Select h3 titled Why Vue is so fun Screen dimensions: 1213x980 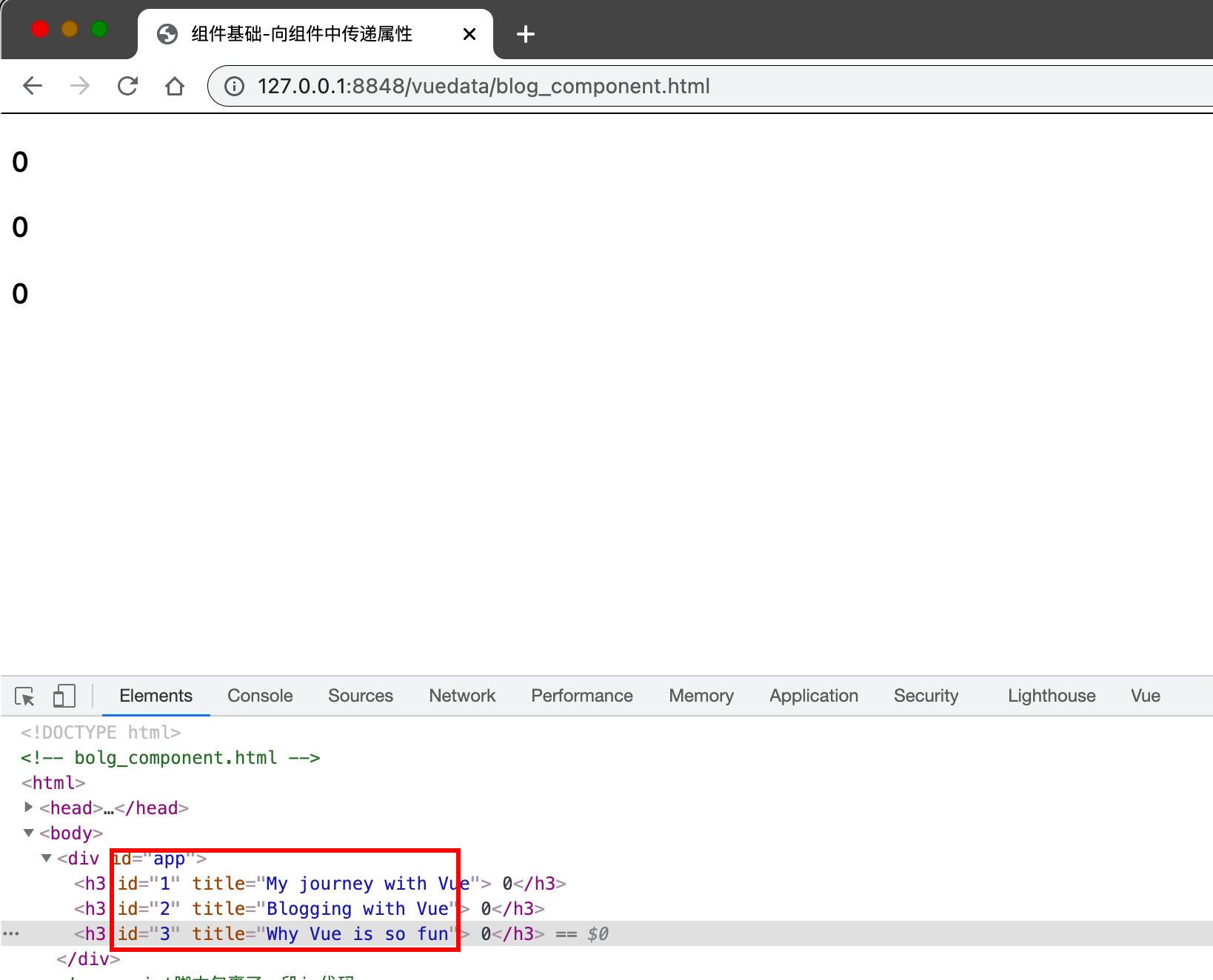[x=310, y=933]
